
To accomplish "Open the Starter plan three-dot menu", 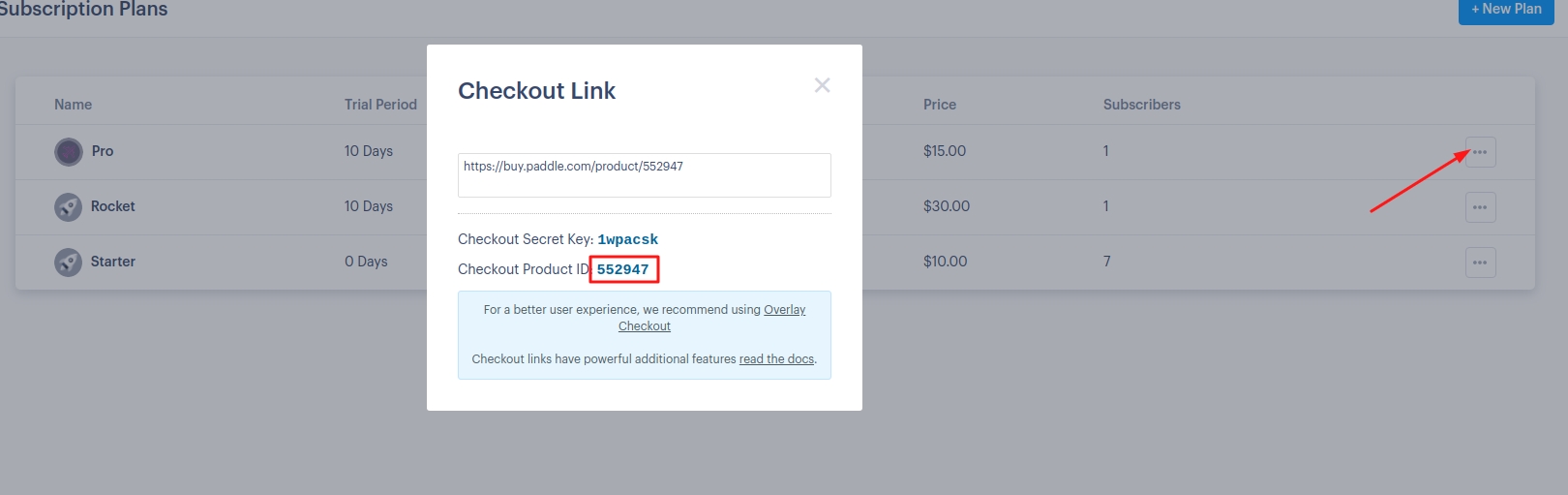I will (1480, 263).
